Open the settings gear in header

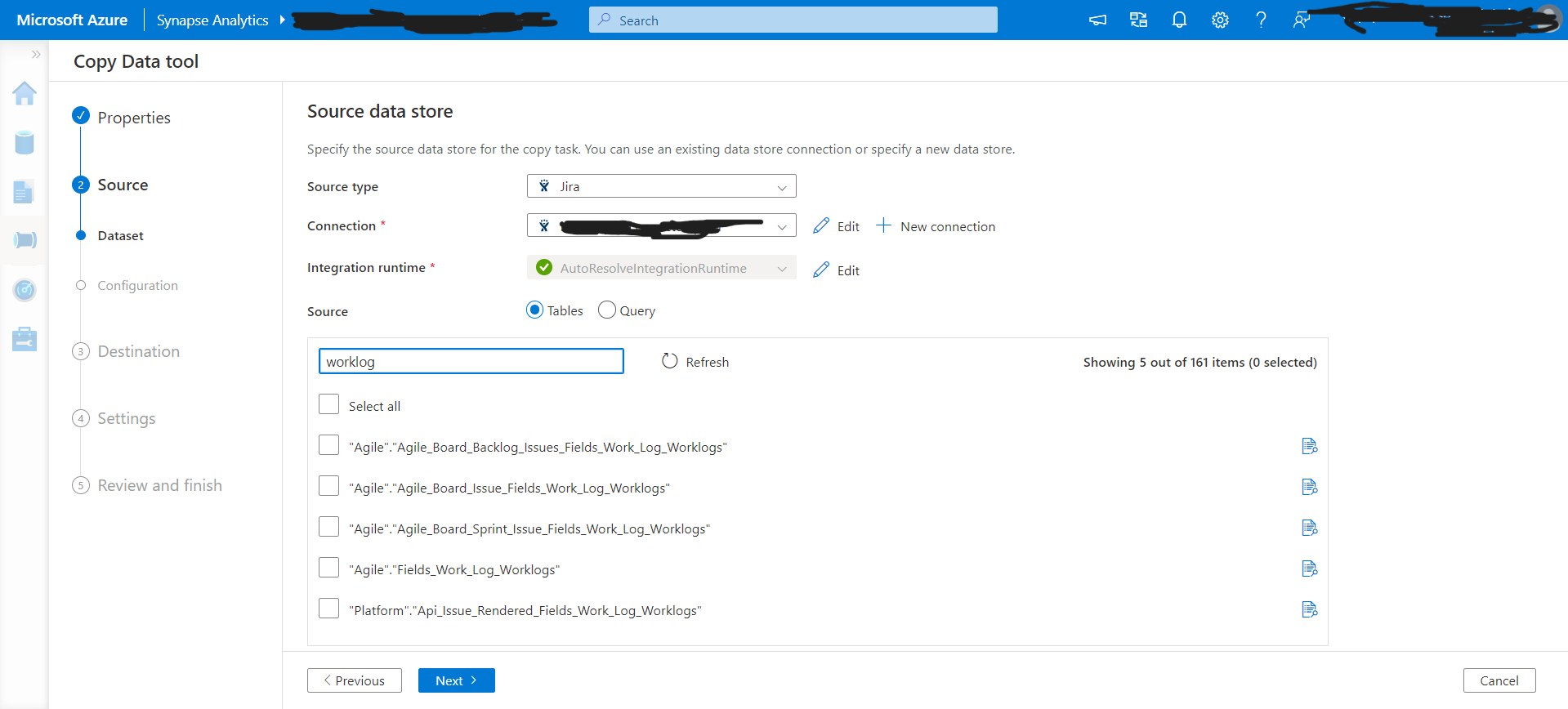point(1220,20)
